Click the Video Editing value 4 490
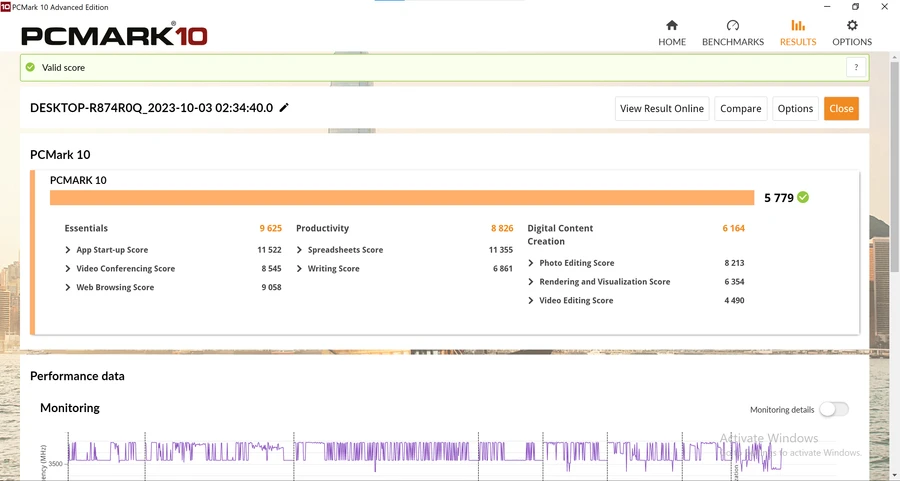The image size is (900, 481). (734, 300)
